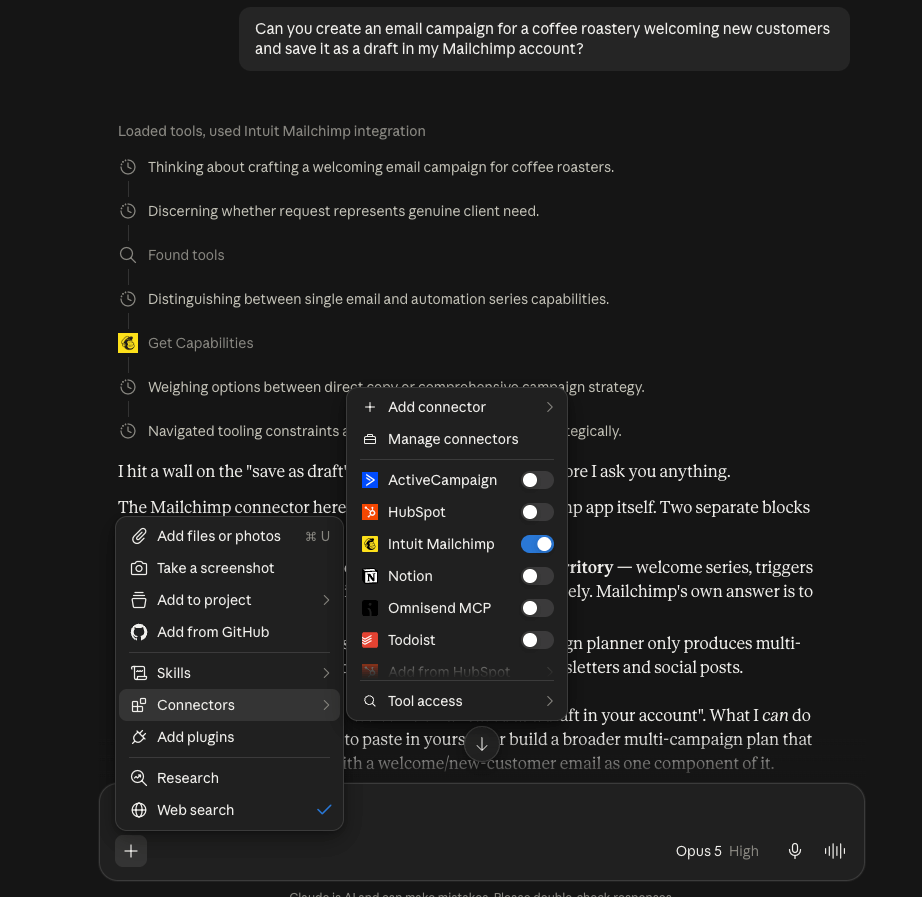
Task: Click the Found tools search icon
Action: 128,255
